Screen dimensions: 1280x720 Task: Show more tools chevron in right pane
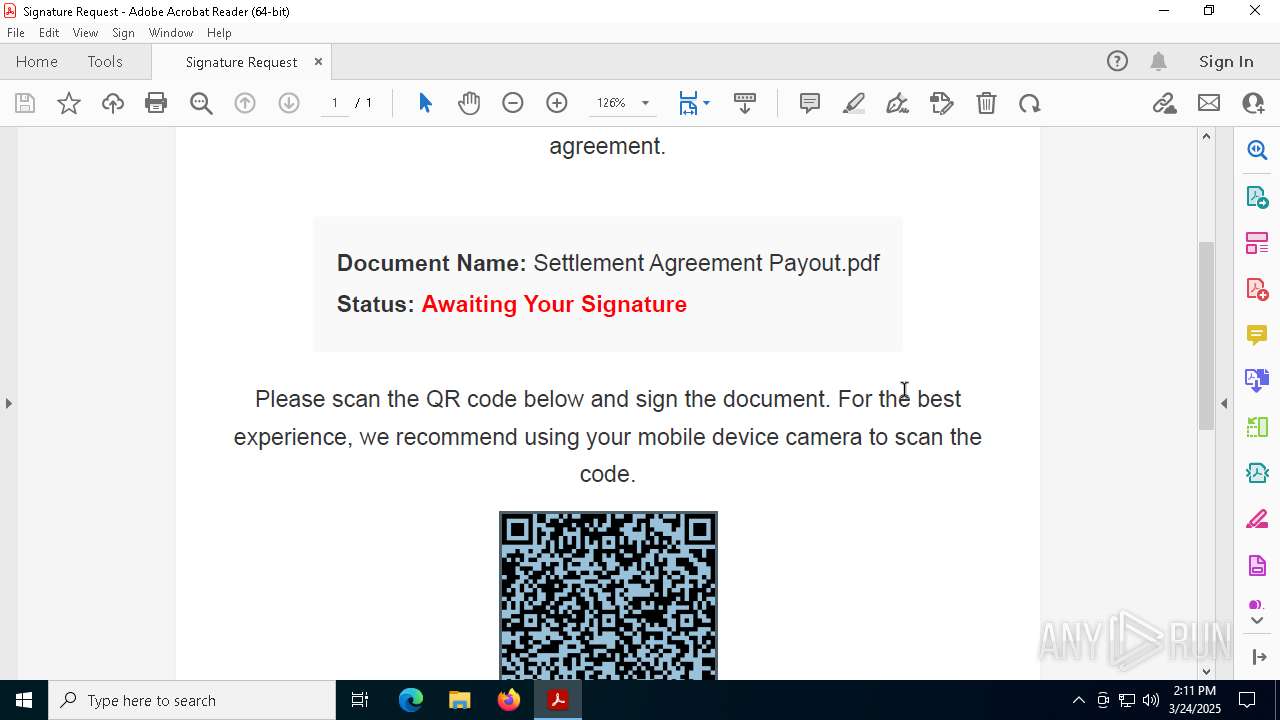(1257, 621)
